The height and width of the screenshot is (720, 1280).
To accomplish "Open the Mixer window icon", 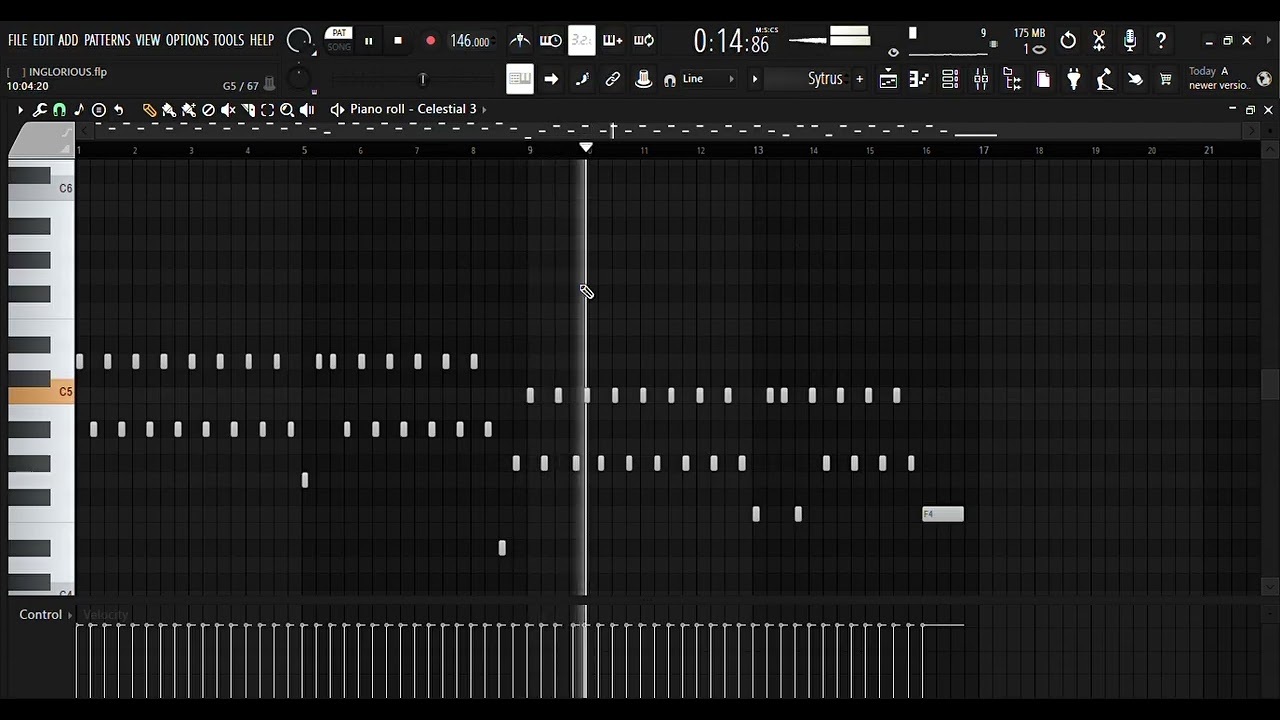I will click(981, 80).
